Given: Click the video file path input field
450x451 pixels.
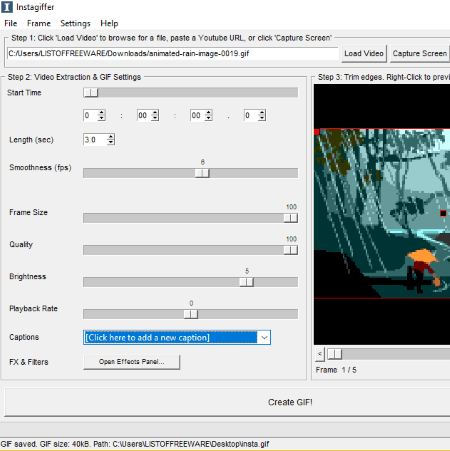Looking at the screenshot, I should (x=172, y=54).
